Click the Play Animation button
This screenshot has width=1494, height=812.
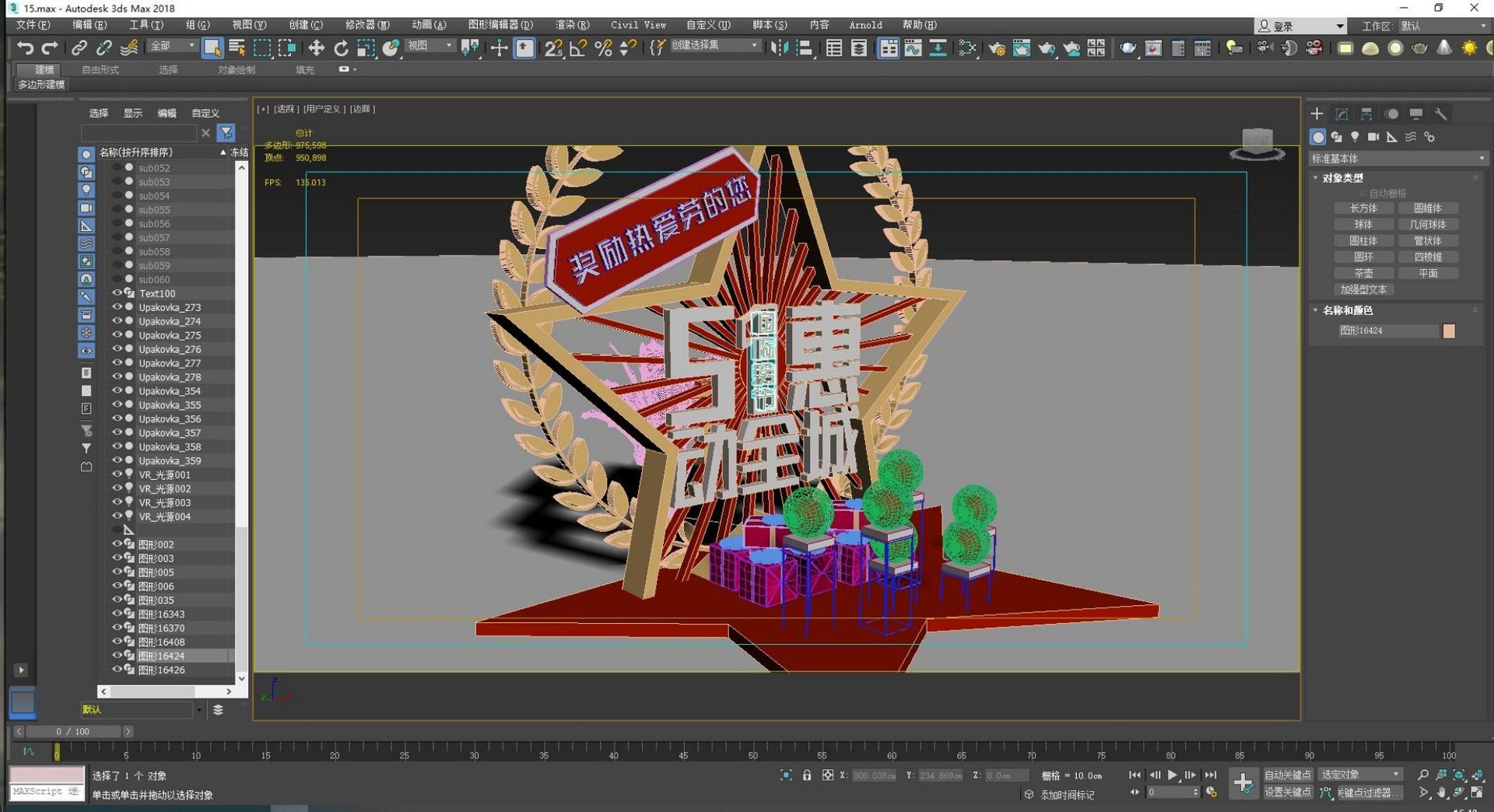(x=1172, y=775)
